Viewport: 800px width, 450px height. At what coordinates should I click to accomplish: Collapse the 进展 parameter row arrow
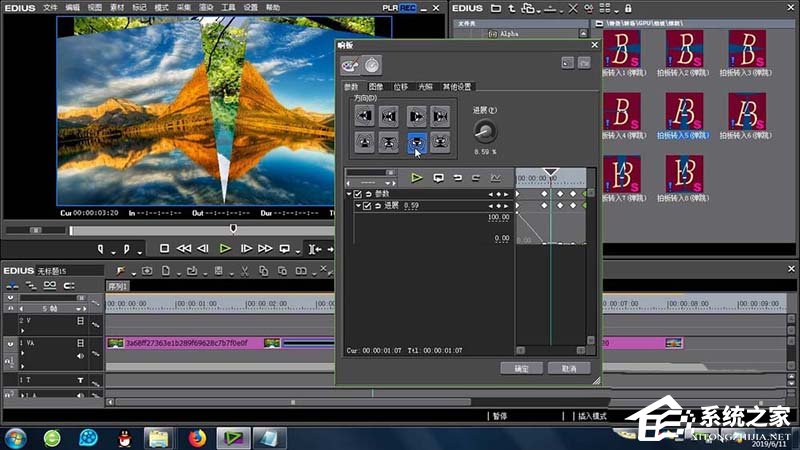point(358,206)
